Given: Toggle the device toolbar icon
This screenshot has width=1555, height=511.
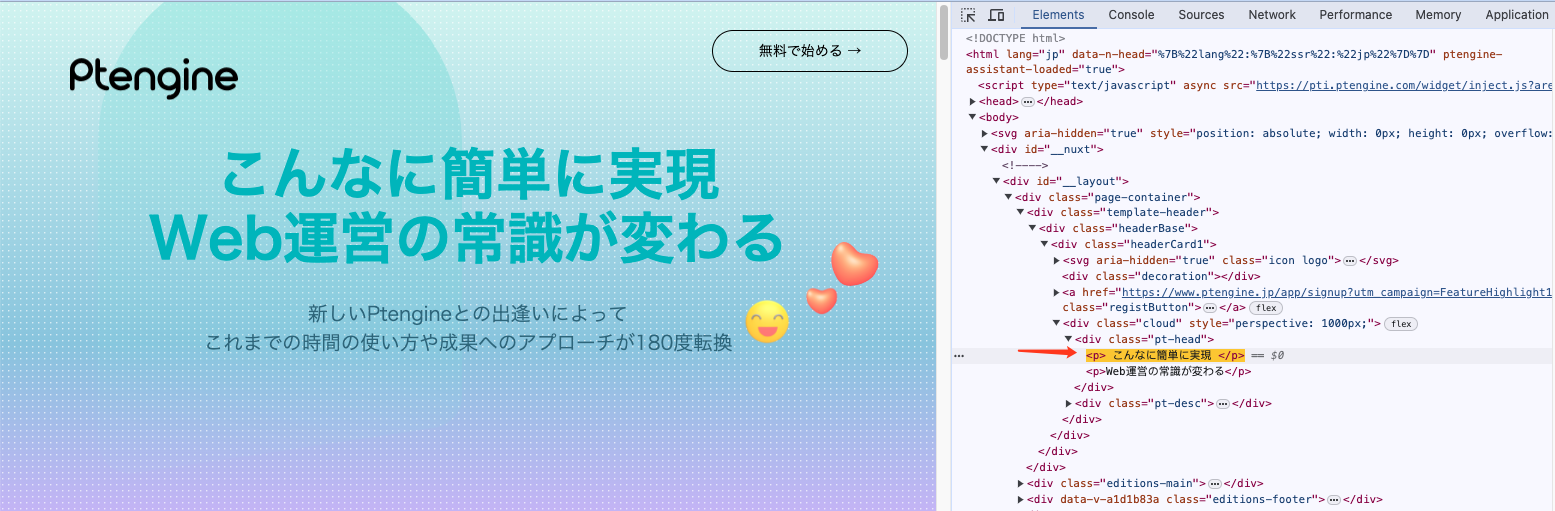Looking at the screenshot, I should point(996,15).
